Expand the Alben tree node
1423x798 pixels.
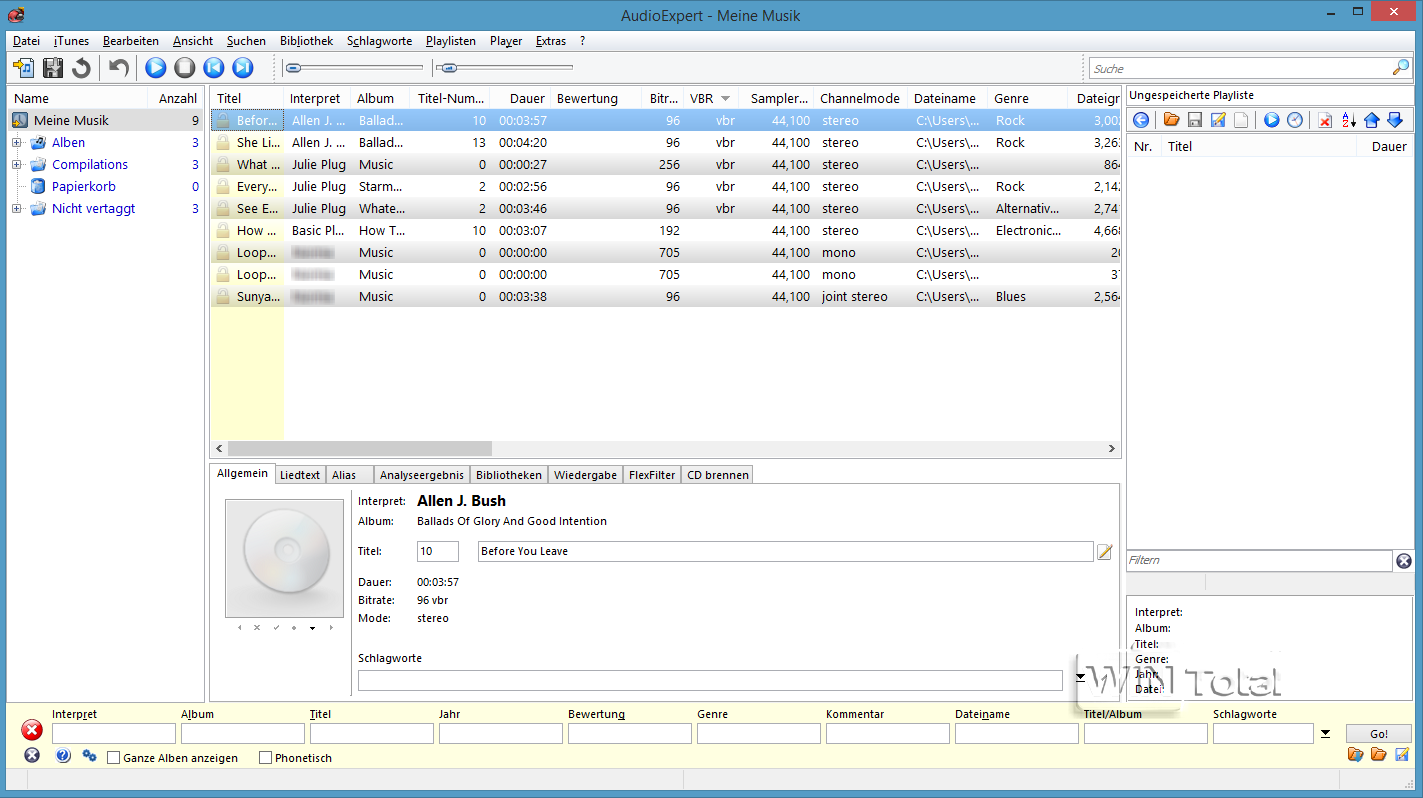click(x=17, y=143)
